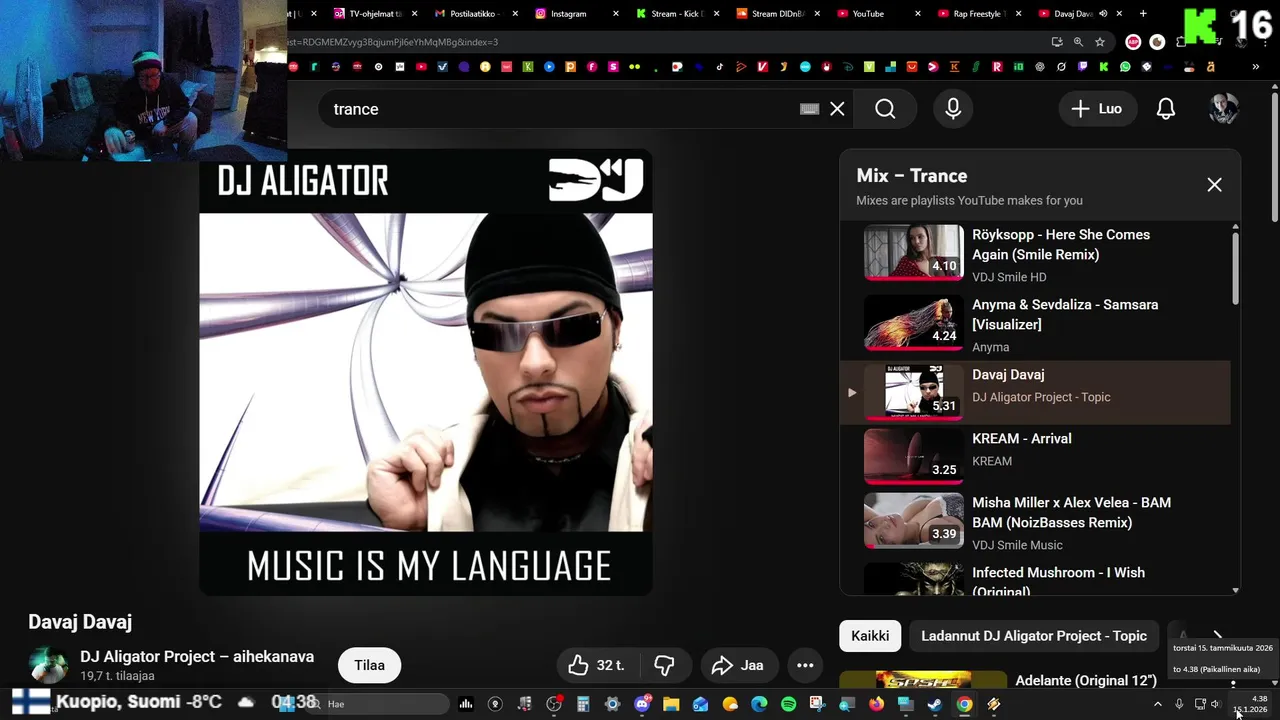Open the Snipping Tool from the taskbar
Image resolution: width=1280 pixels, height=720 pixels.
click(818, 704)
